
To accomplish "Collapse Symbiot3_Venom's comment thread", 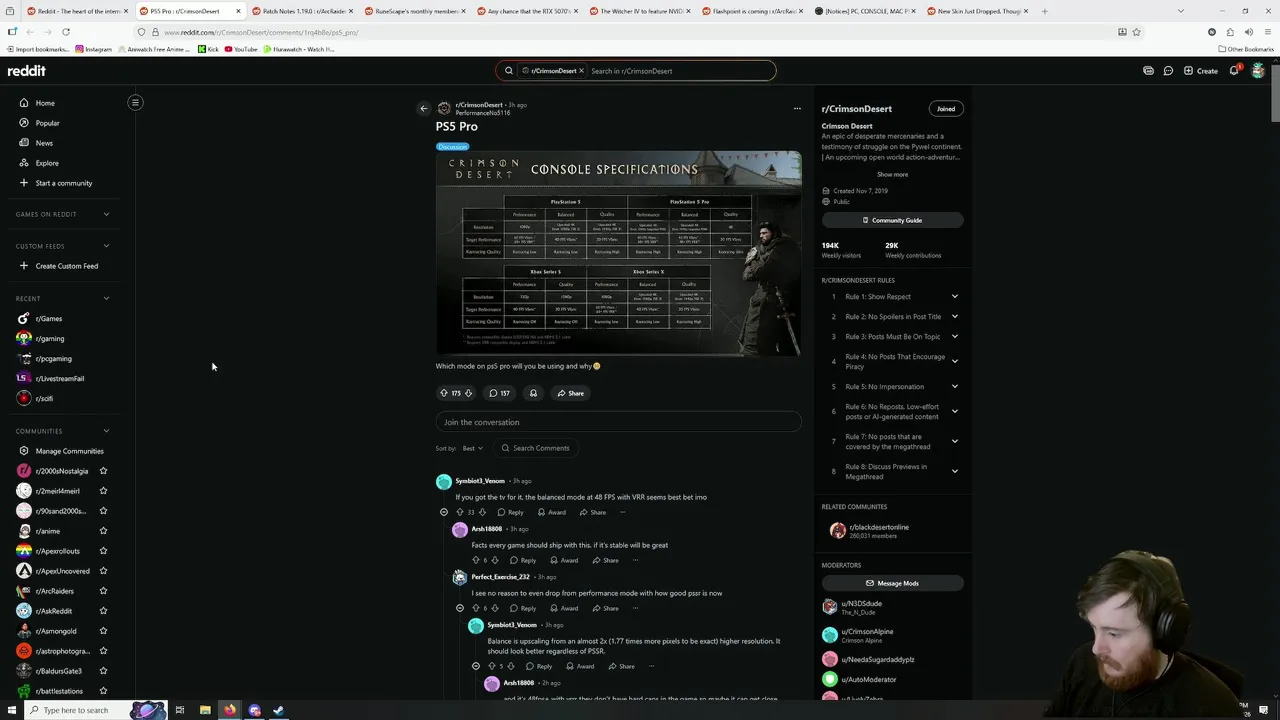I will (x=444, y=512).
